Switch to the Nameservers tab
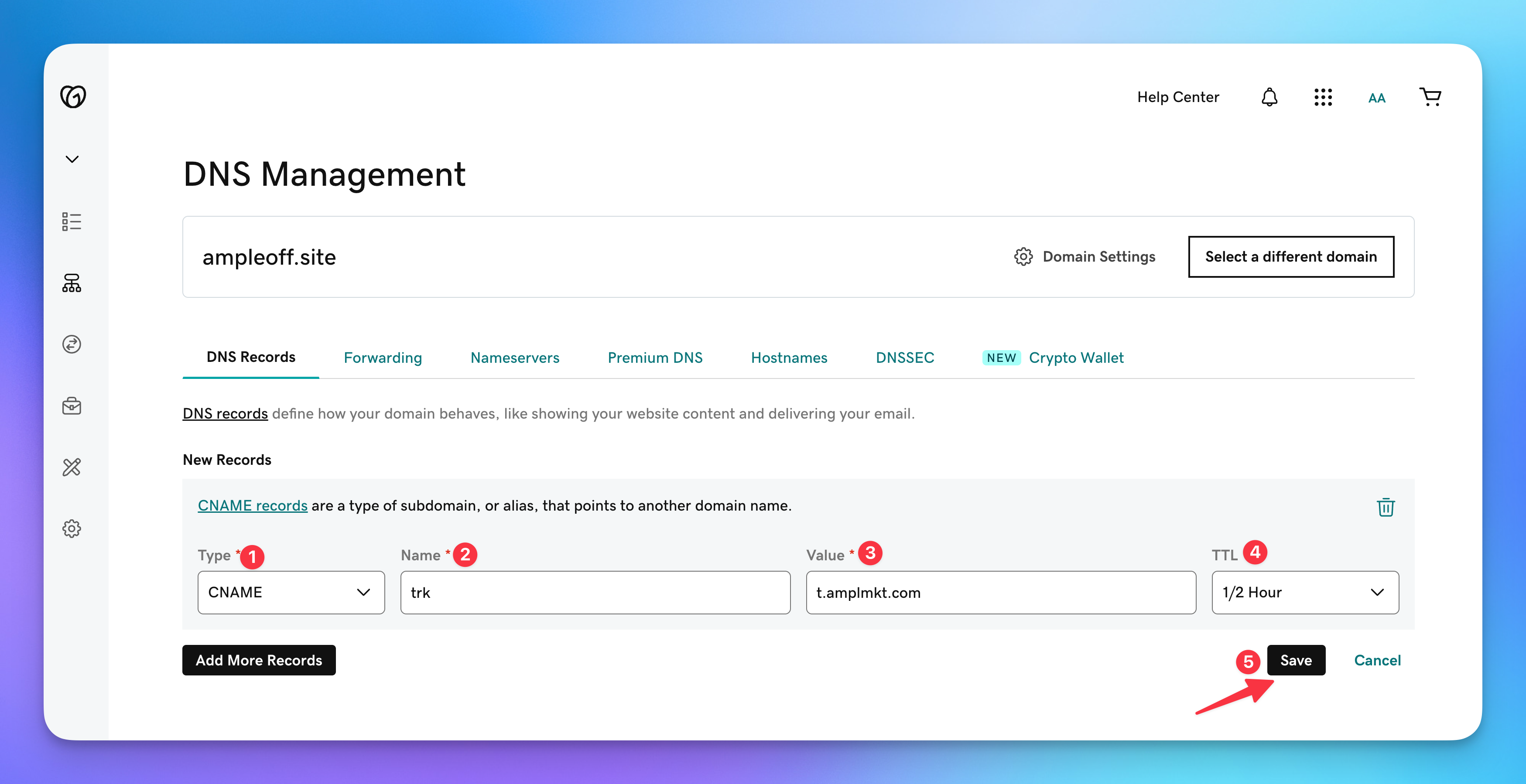The height and width of the screenshot is (784, 1526). [x=514, y=358]
